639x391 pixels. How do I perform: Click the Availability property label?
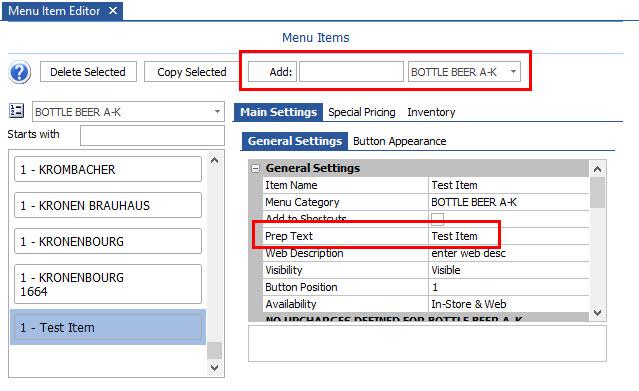(x=291, y=304)
